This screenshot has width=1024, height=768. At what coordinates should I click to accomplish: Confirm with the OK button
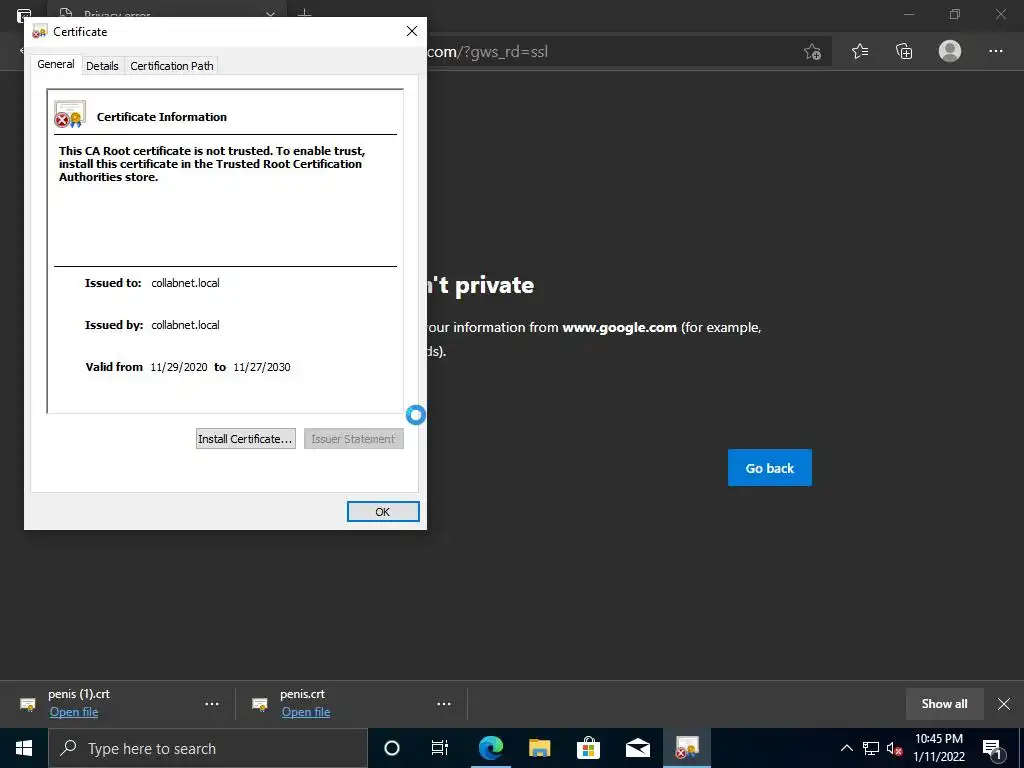(x=383, y=512)
